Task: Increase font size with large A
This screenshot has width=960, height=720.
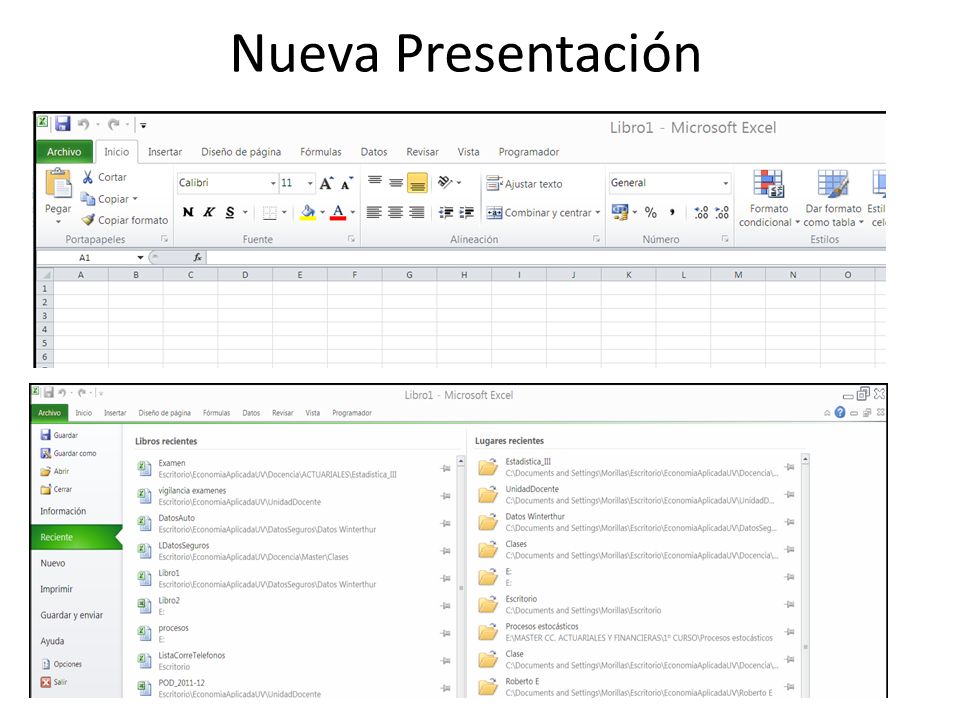Action: pyautogui.click(x=326, y=183)
